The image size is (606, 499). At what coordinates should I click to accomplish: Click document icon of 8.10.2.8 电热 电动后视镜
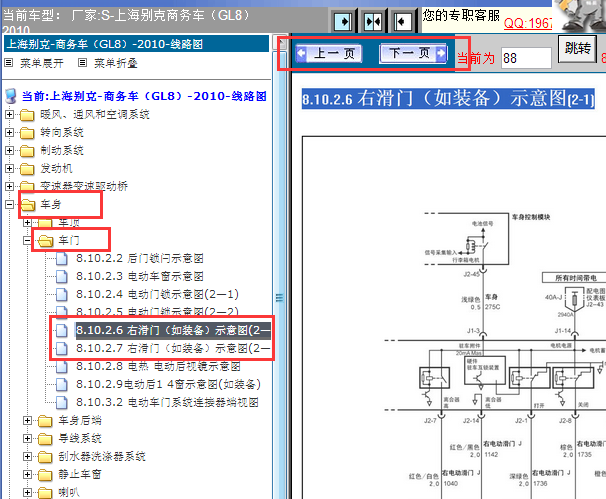point(62,366)
